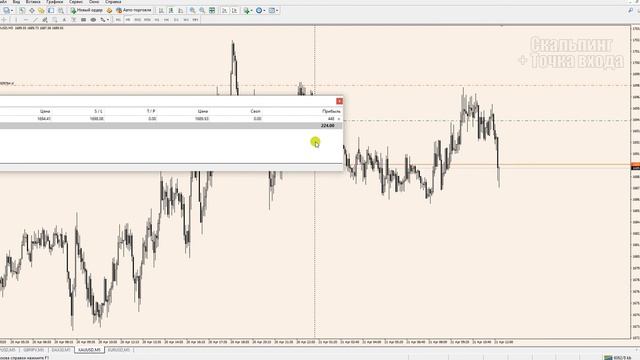Select the trendline tool
The width and height of the screenshot is (640, 360).
click(x=35, y=20)
